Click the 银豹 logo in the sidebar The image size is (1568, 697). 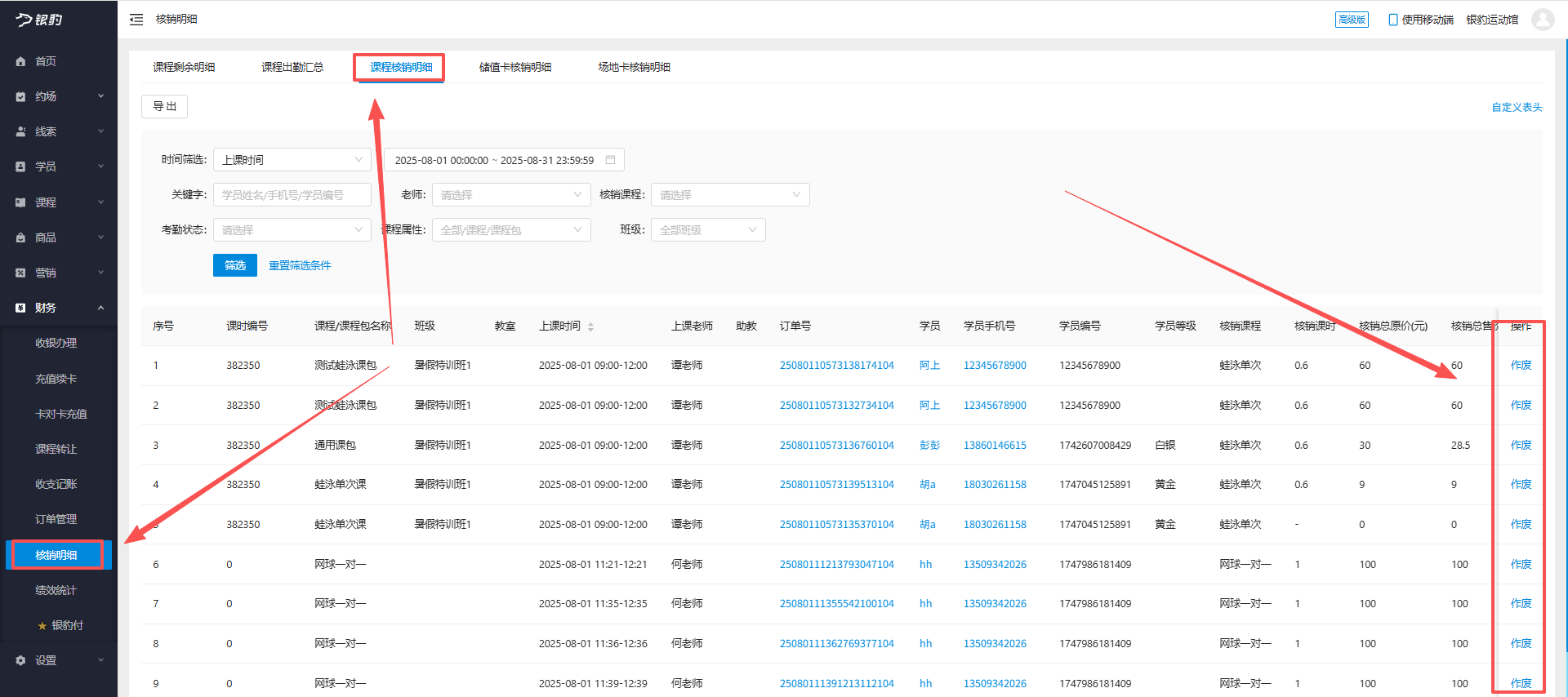(39, 20)
